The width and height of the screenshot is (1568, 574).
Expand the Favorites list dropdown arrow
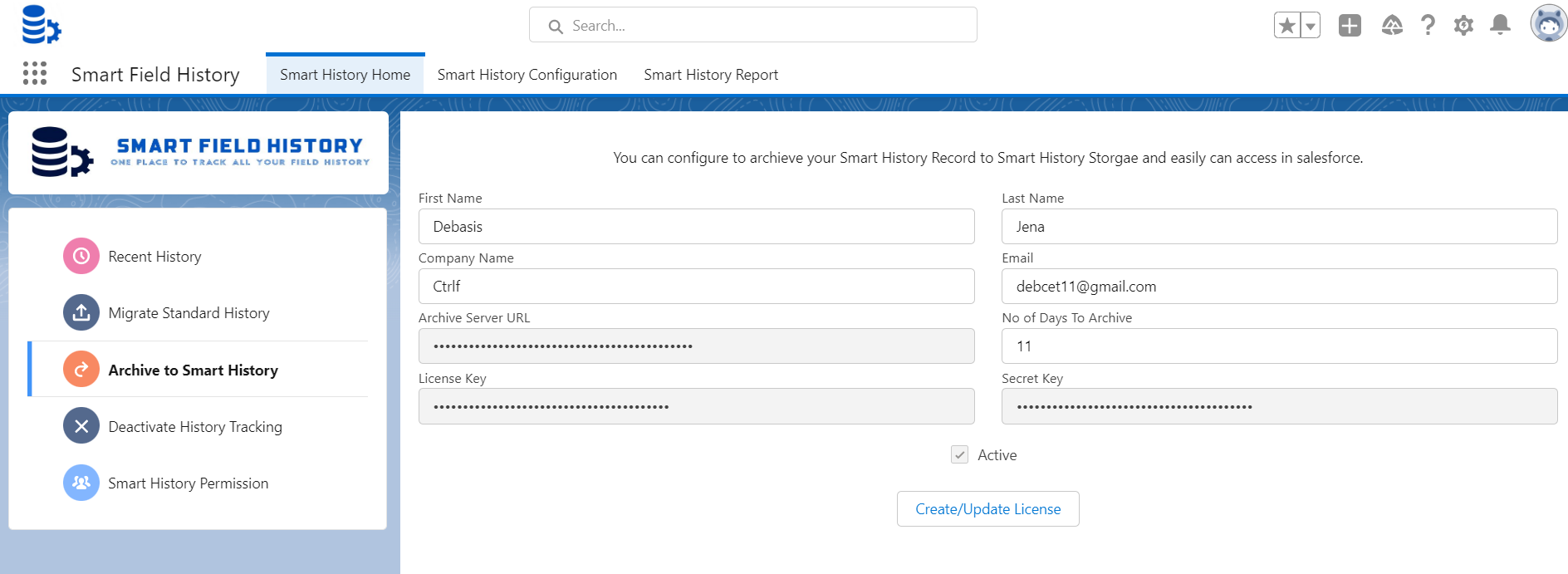pyautogui.click(x=1311, y=26)
